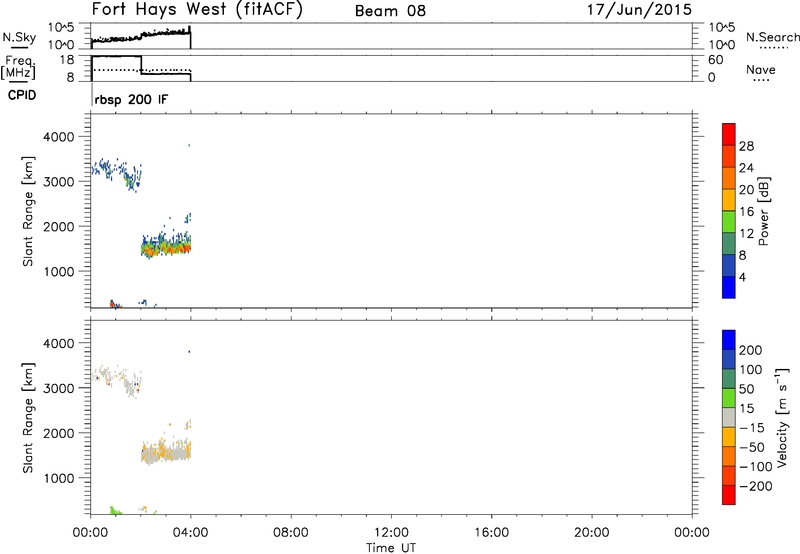Screen dimensions: 800x554
Task: Click the '12:00' time axis label
Action: [391, 532]
